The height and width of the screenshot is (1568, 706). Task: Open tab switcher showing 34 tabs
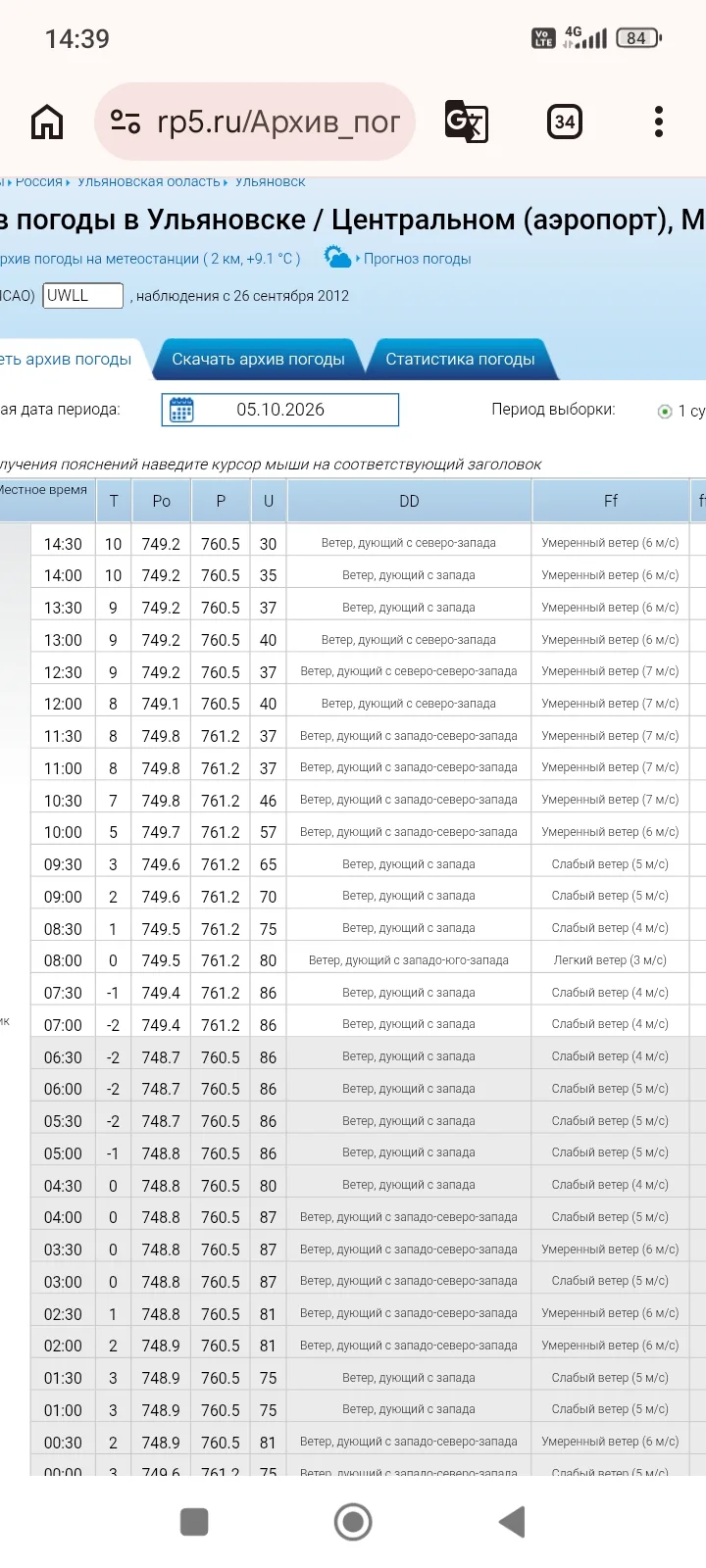tap(565, 122)
